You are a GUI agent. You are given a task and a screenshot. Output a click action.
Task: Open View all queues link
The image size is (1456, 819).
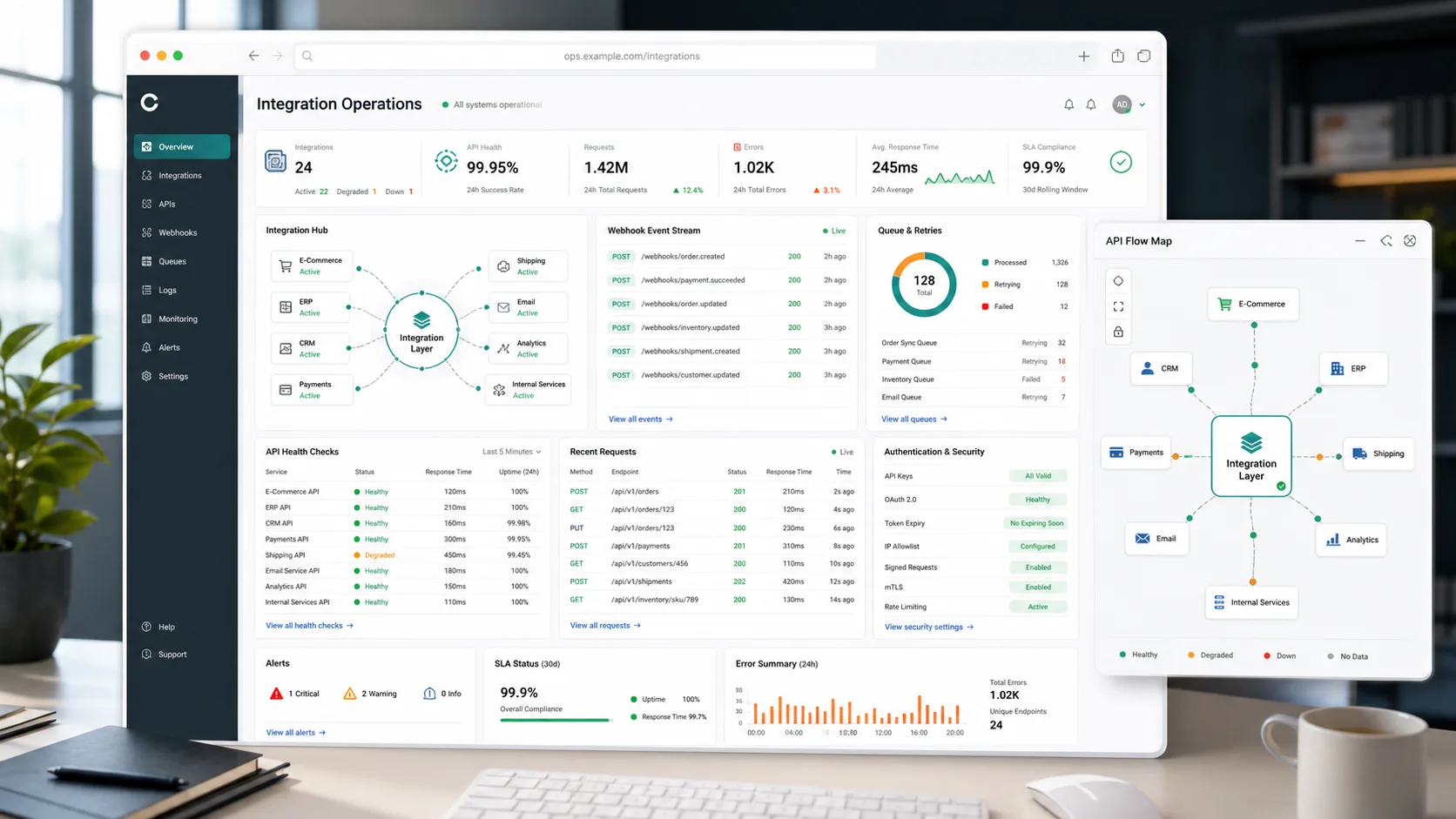(x=914, y=419)
